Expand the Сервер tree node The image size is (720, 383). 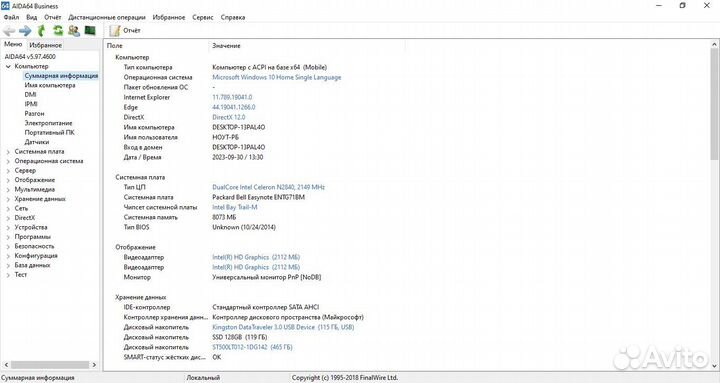(8, 170)
